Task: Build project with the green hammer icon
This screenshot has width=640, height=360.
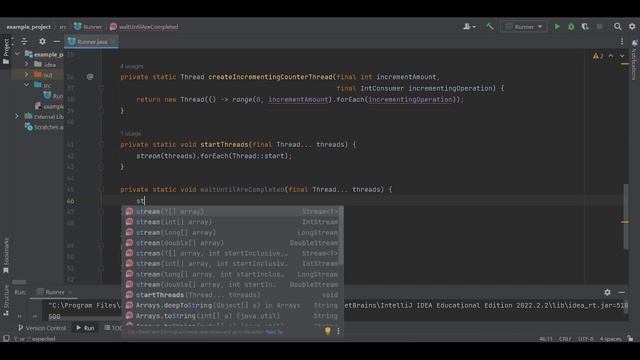Action: click(x=489, y=27)
